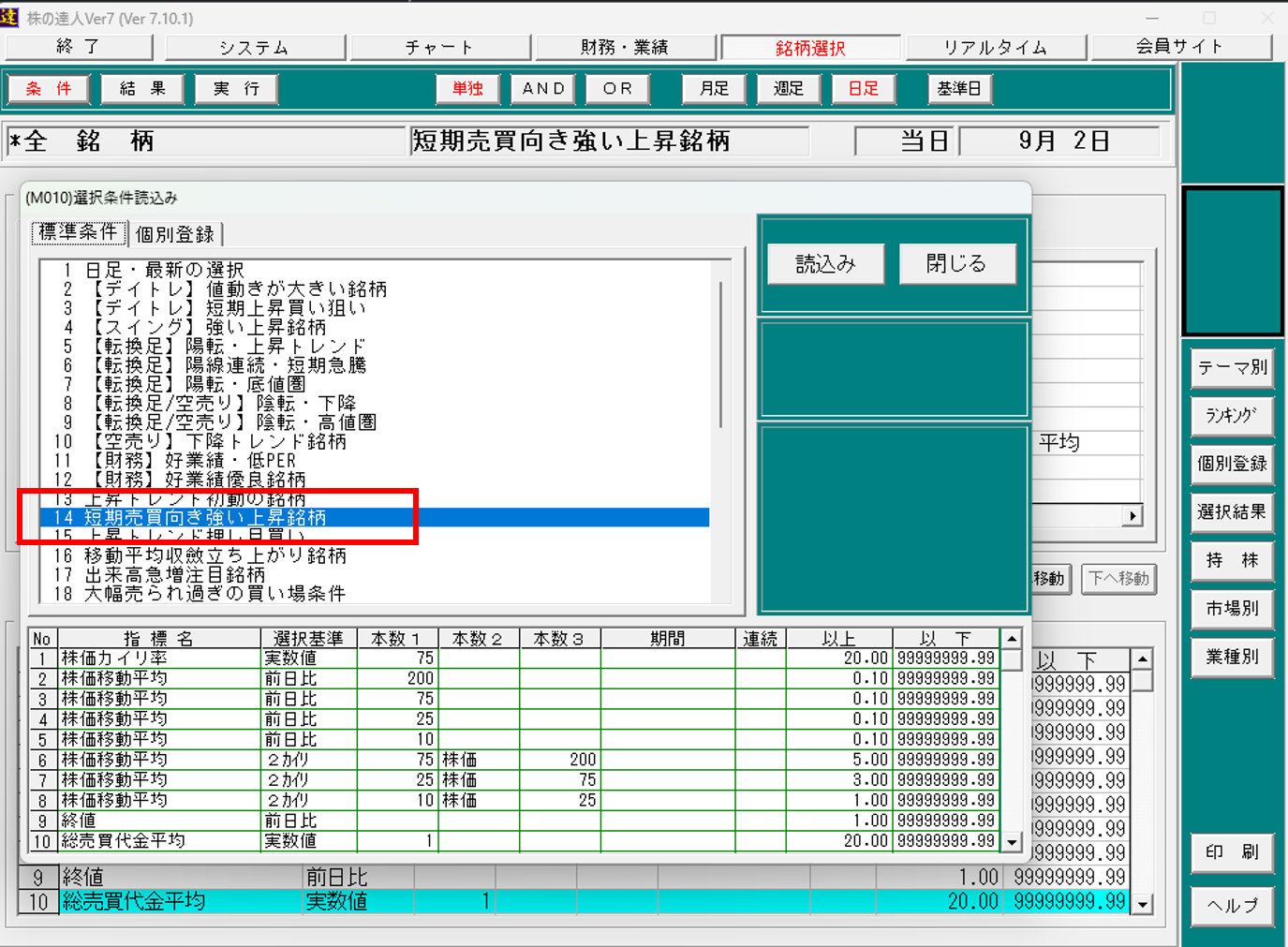Click the 閉じる button in dialog
The width and height of the screenshot is (1288, 947).
956,263
